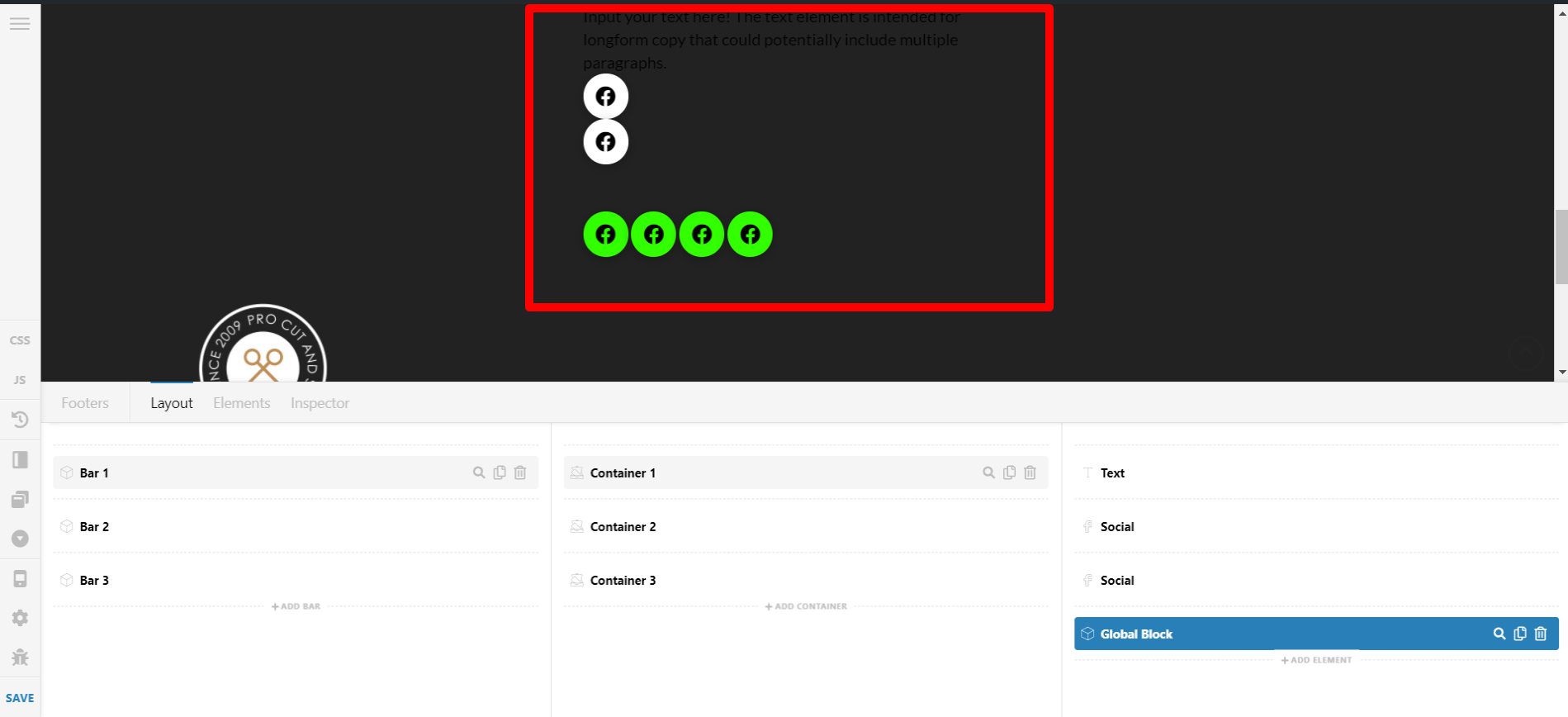Inspect Bar 1 with its magnifier icon
Viewport: 1568px width, 717px height.
click(479, 472)
